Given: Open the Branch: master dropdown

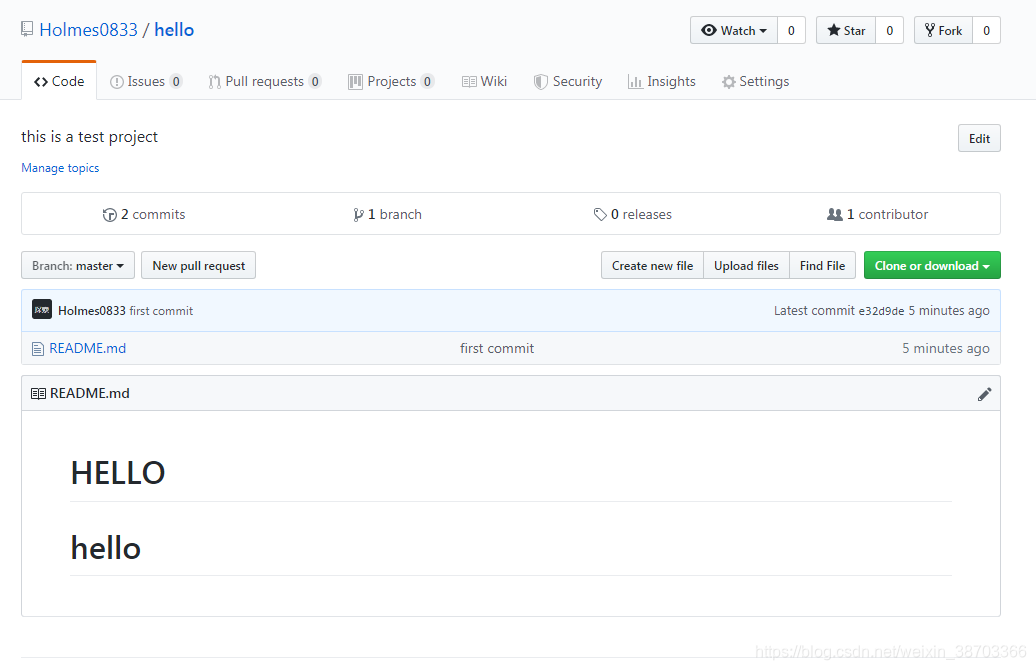Looking at the screenshot, I should (78, 266).
